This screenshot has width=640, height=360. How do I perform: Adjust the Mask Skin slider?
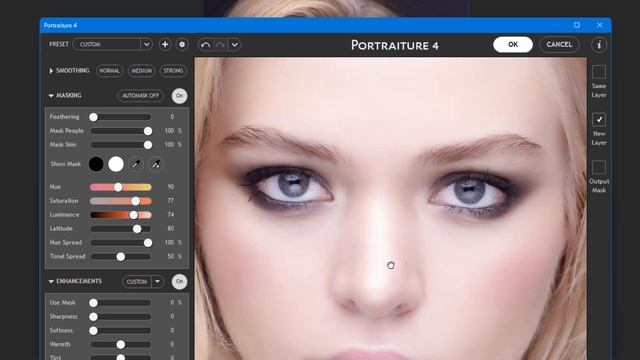pyautogui.click(x=120, y=145)
